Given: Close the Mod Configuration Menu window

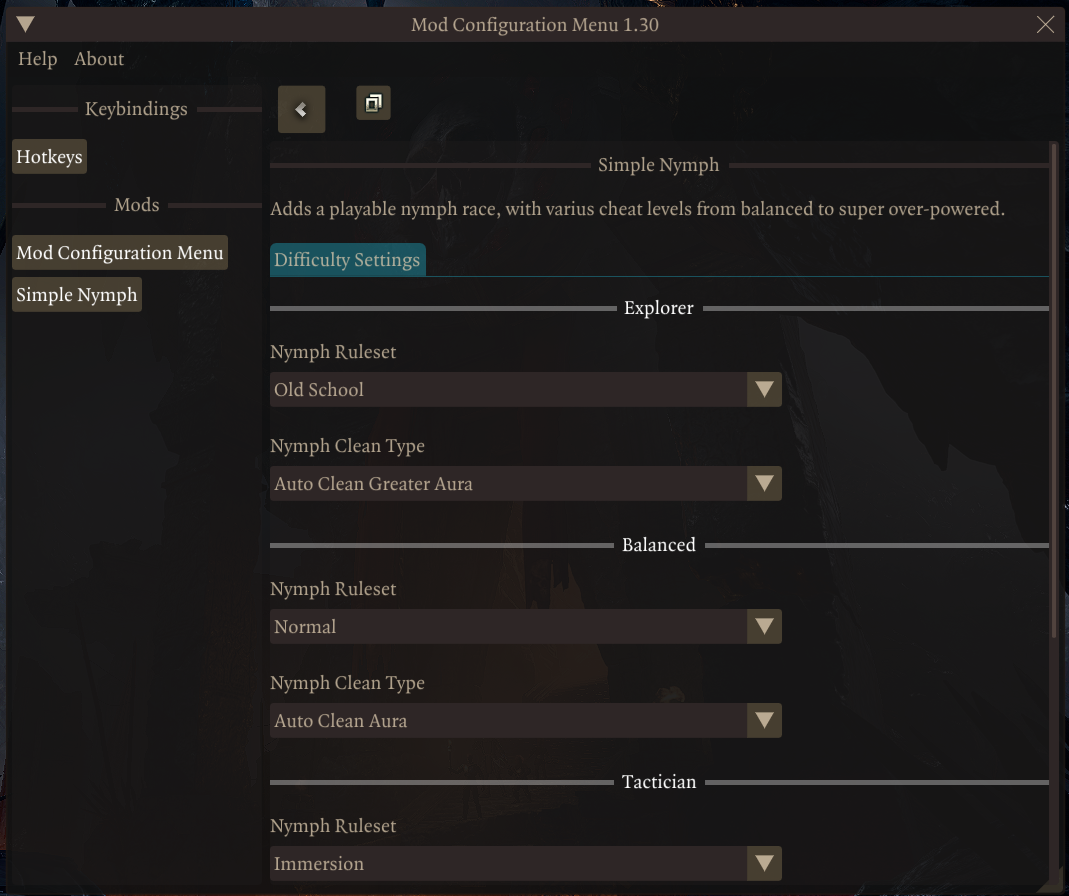Looking at the screenshot, I should tap(1044, 25).
